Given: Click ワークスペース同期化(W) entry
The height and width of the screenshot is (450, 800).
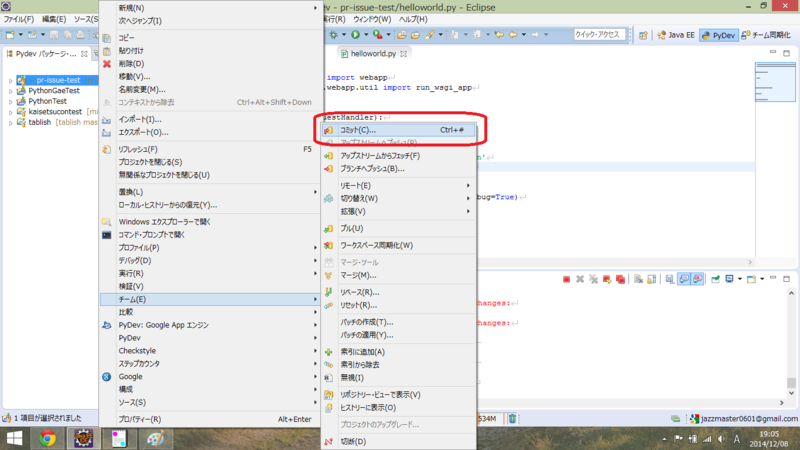Looking at the screenshot, I should [398, 245].
